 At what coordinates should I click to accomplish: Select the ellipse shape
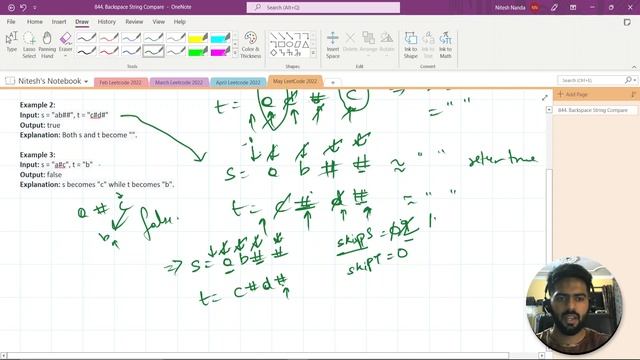(x=289, y=44)
